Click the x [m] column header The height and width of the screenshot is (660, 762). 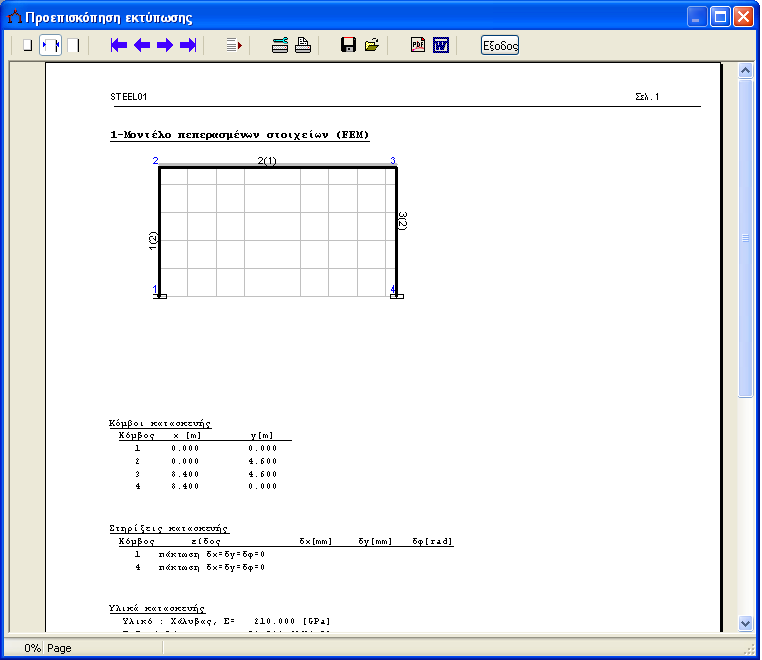[187, 435]
